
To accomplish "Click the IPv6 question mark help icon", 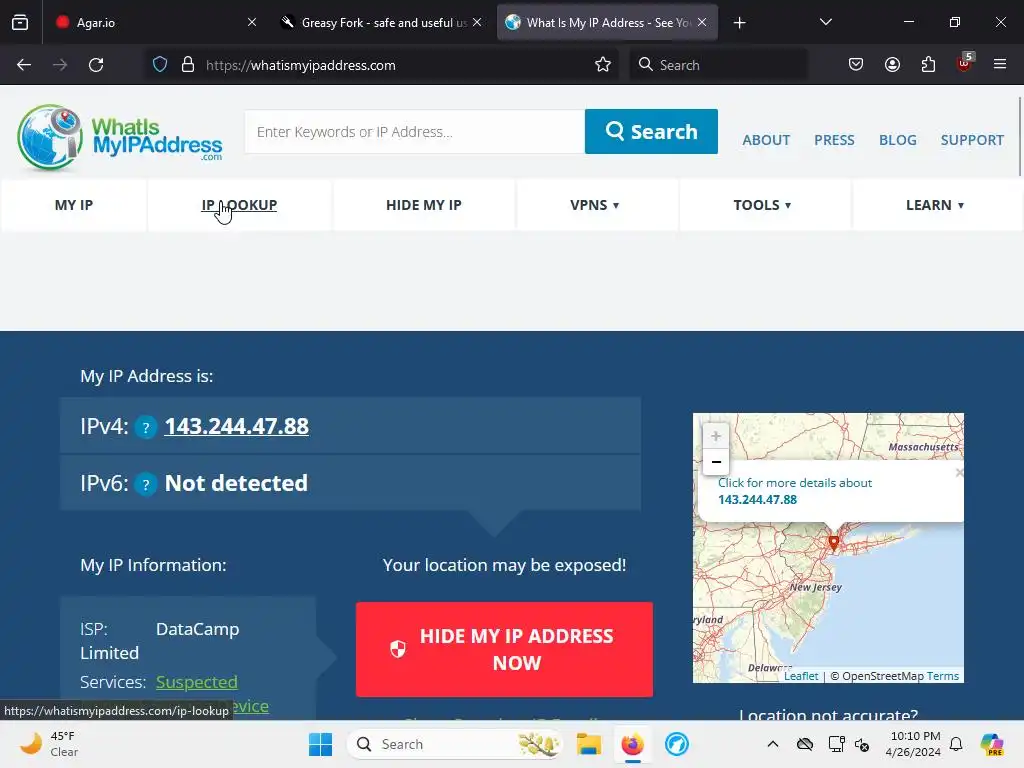I will (146, 485).
